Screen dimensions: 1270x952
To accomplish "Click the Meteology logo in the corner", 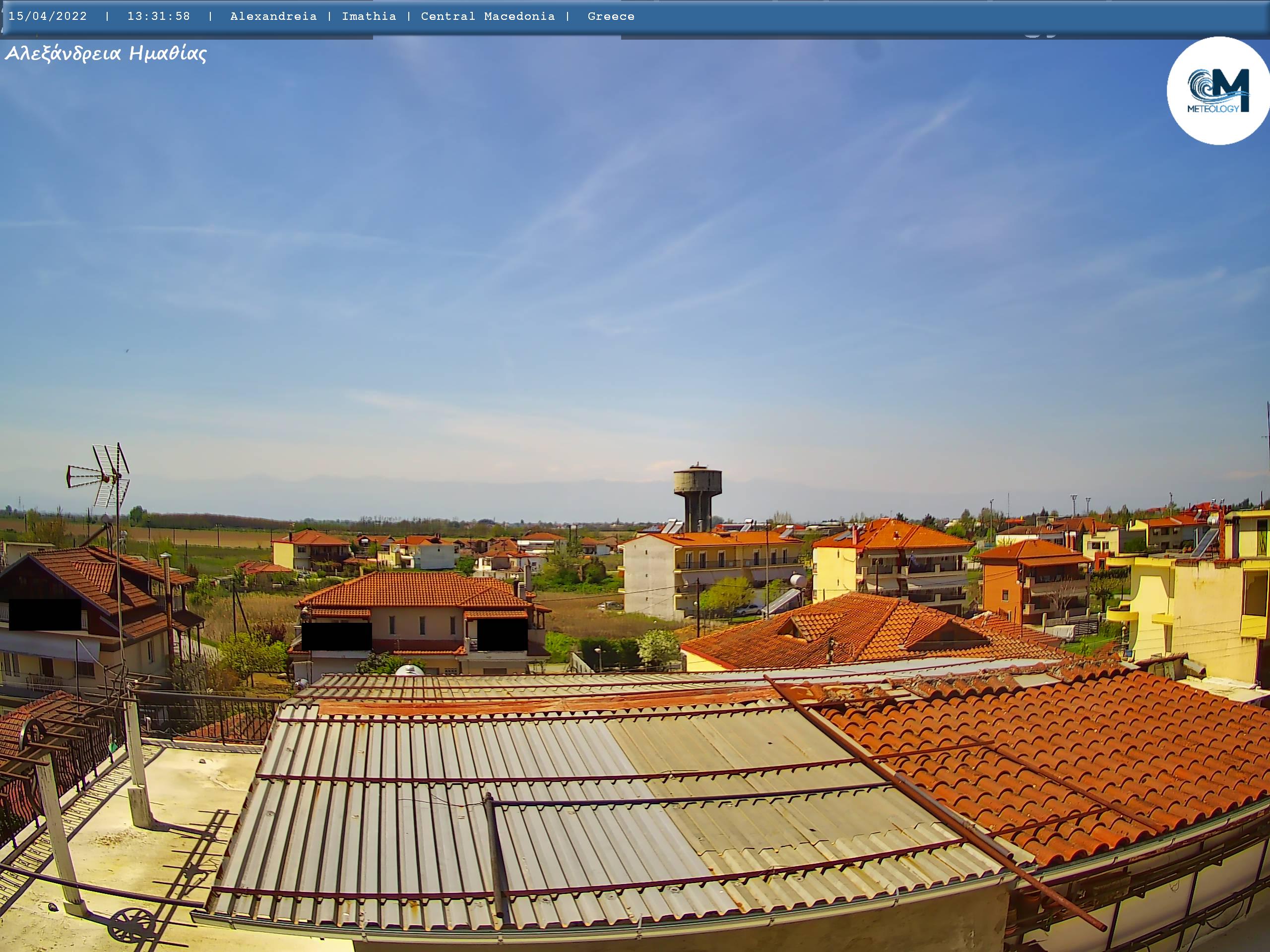I will pos(1218,91).
